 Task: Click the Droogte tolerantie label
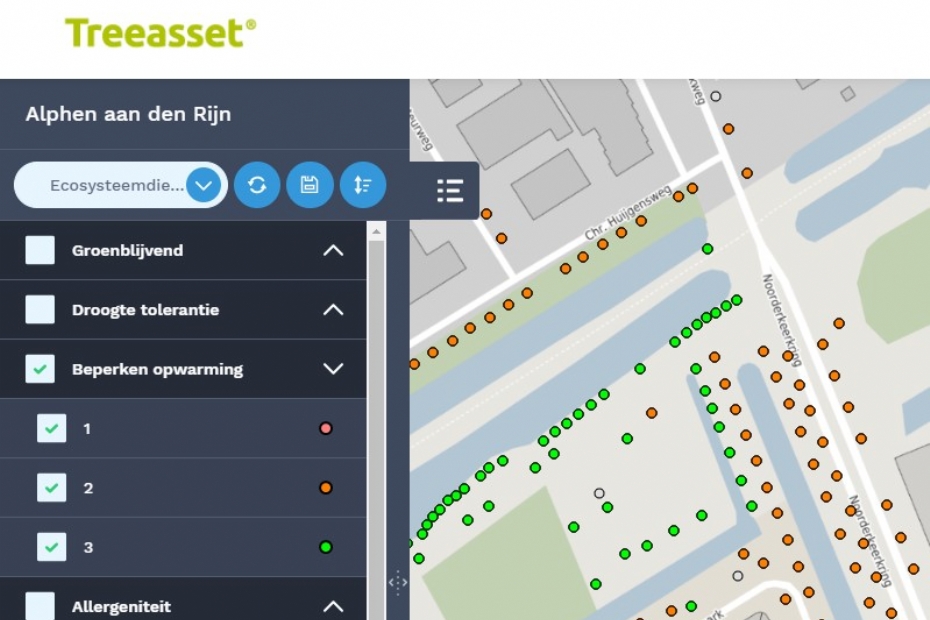tap(145, 310)
